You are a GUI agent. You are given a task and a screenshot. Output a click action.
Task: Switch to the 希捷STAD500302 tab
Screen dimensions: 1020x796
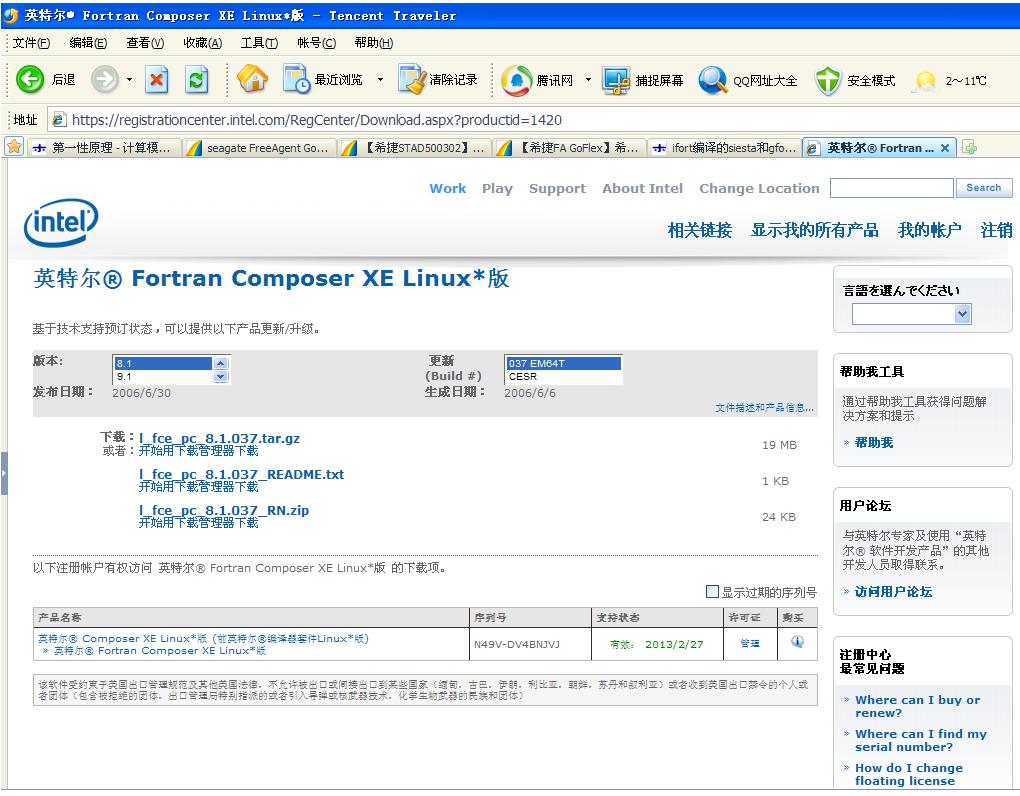pos(415,148)
